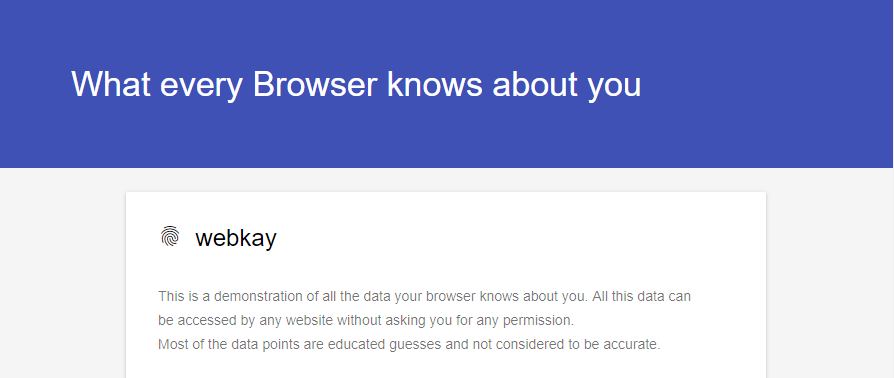Click the gray page margin right of the card

coord(830,274)
